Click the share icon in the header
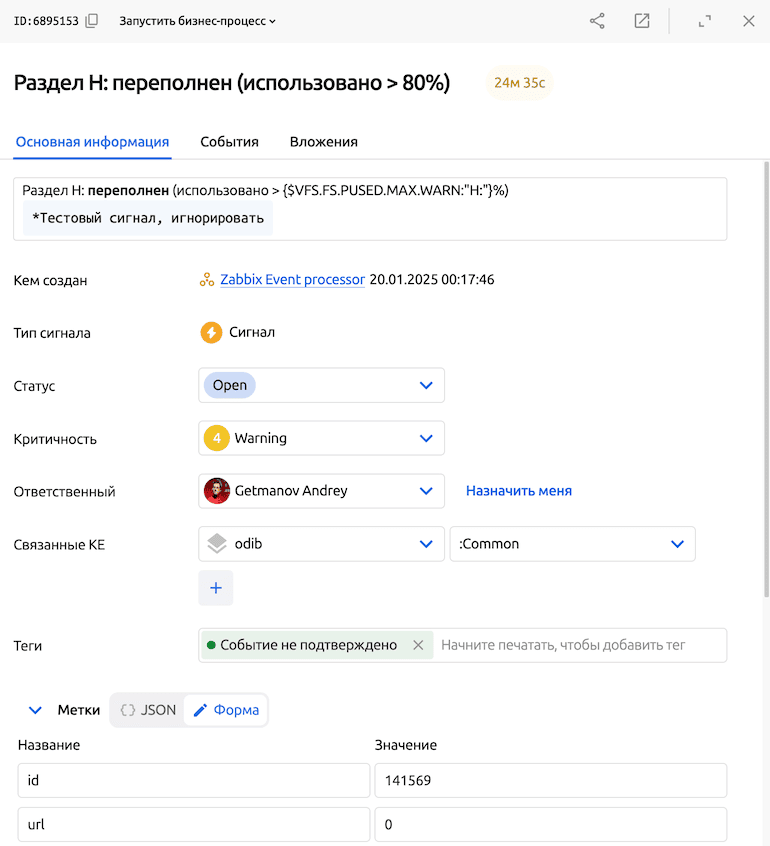Viewport: 770px width, 846px height. tap(597, 21)
